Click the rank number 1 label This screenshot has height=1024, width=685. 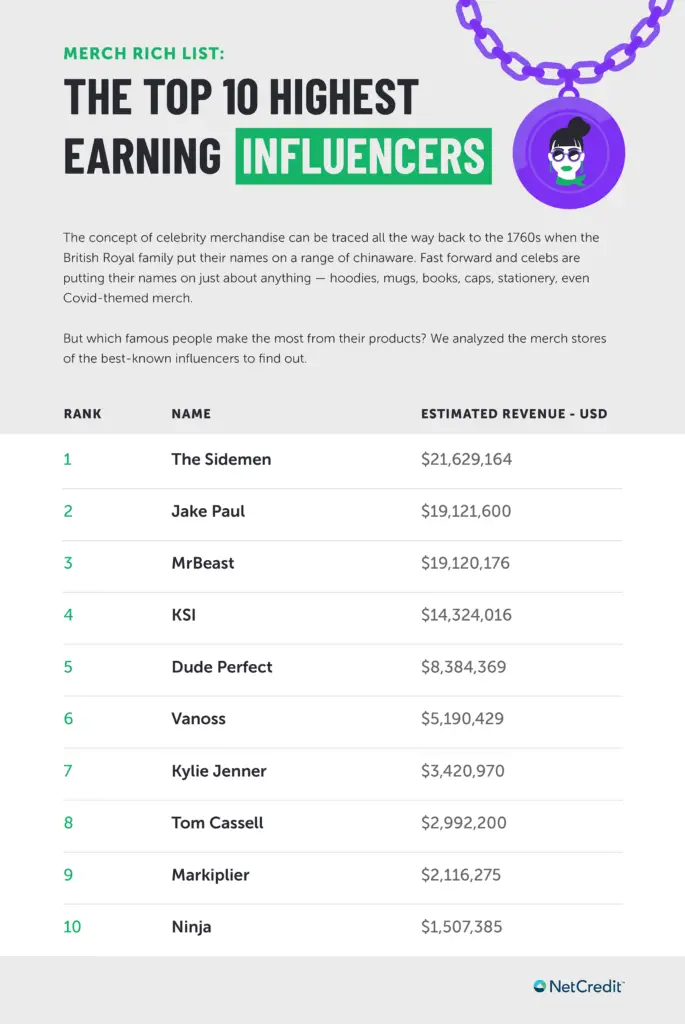tap(67, 459)
